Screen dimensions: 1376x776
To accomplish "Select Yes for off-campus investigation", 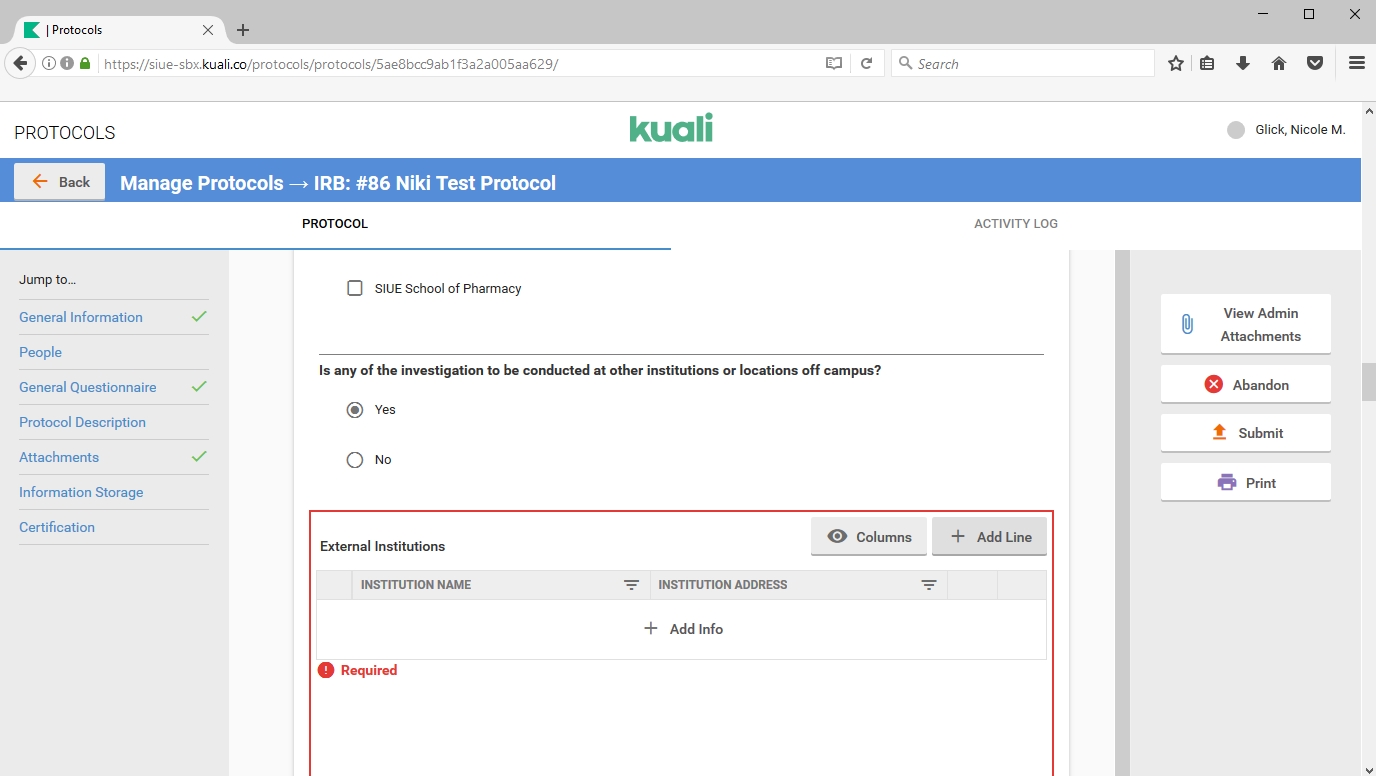I will [x=355, y=410].
